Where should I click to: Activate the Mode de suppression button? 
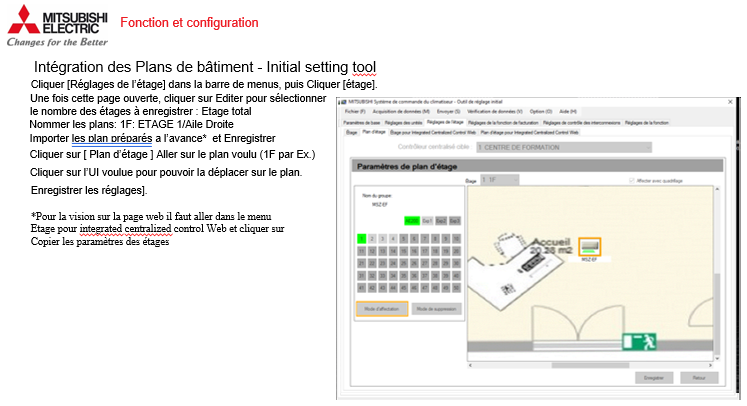(x=436, y=309)
